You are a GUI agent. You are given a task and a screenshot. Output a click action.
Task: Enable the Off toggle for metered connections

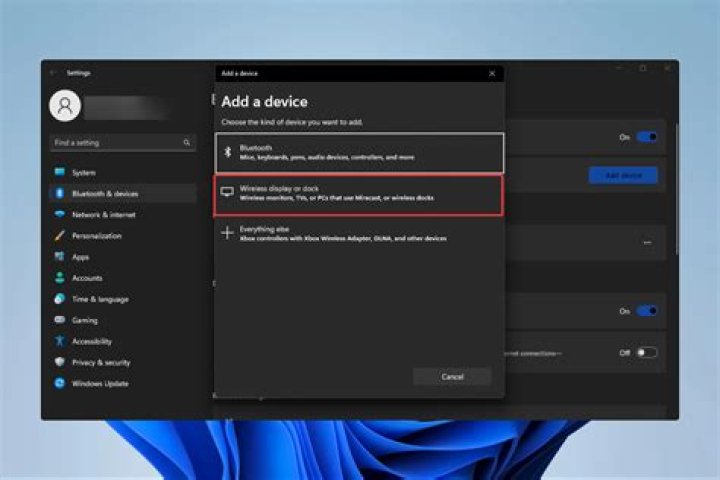pos(646,352)
